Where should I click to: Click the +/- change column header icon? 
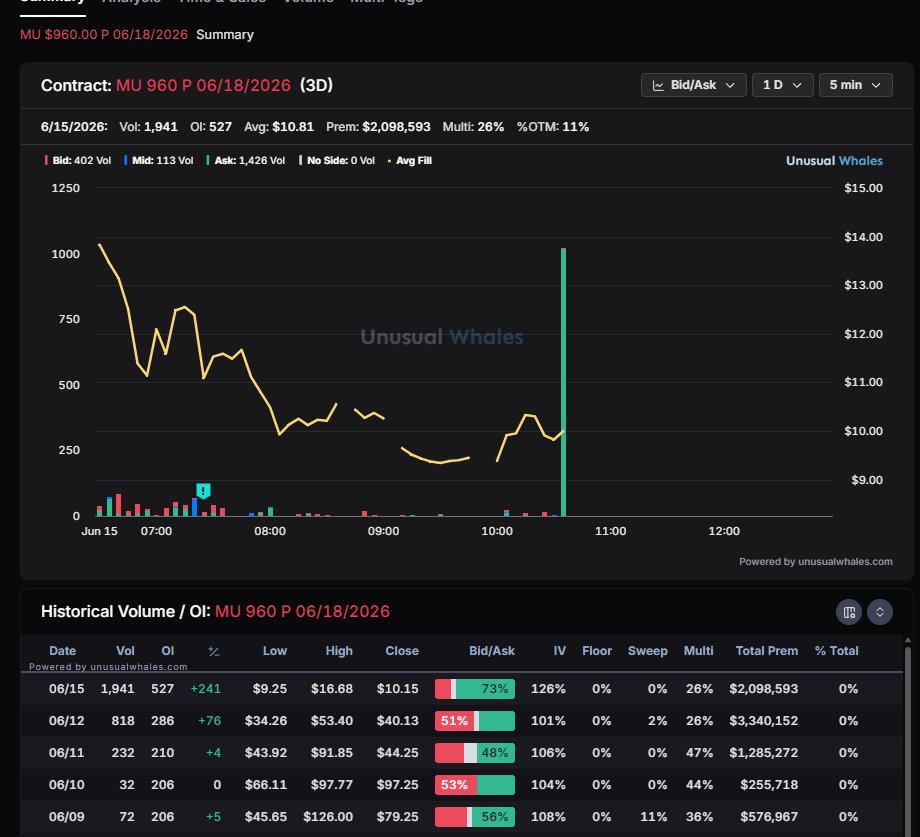point(214,651)
